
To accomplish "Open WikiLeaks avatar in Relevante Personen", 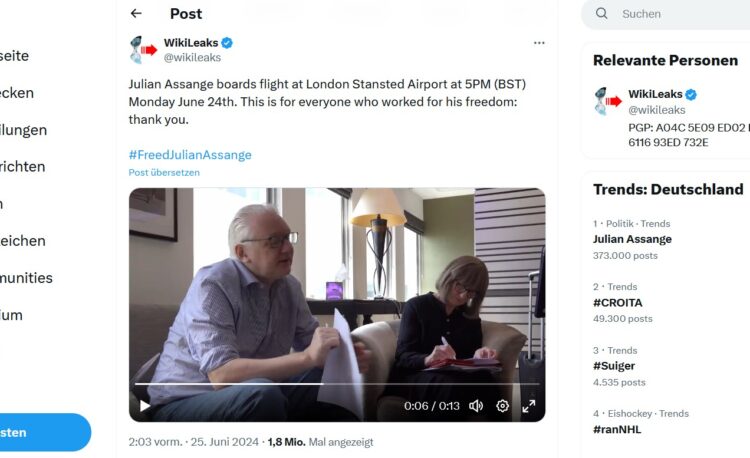I will point(607,101).
